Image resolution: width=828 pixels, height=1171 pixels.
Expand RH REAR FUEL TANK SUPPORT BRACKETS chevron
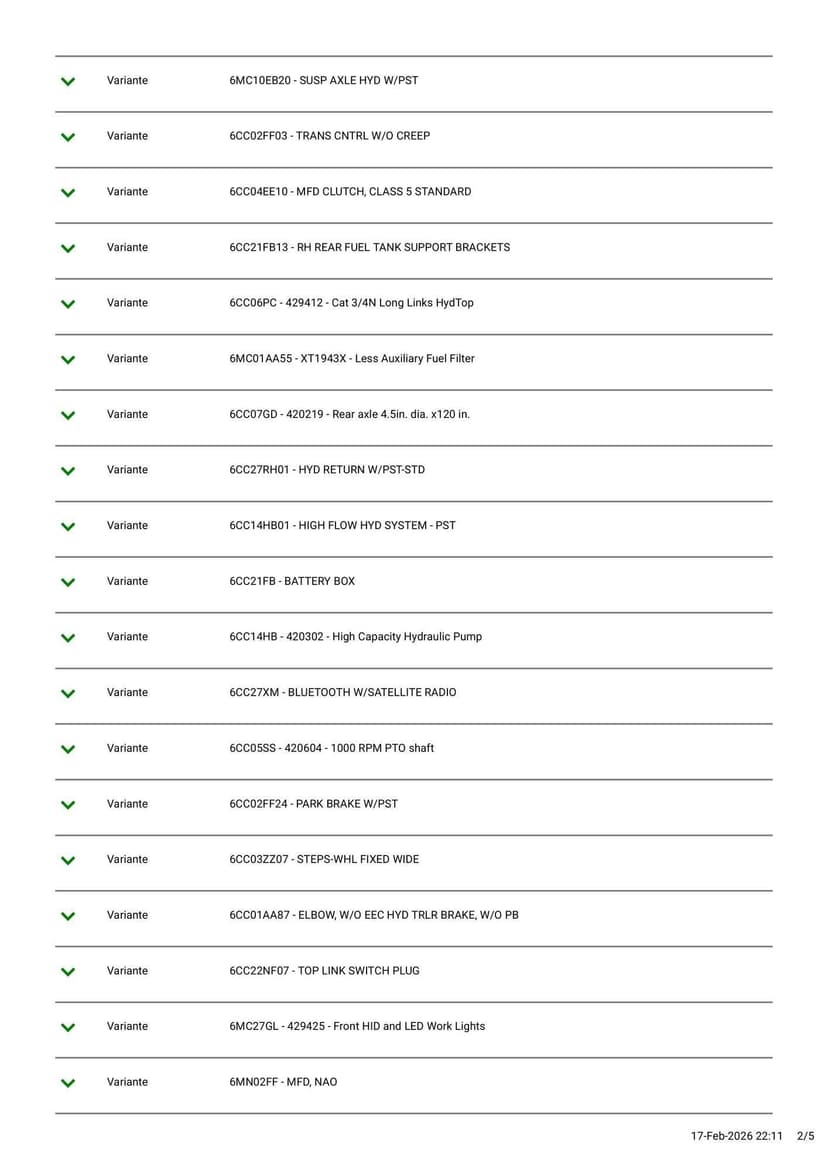click(x=68, y=248)
